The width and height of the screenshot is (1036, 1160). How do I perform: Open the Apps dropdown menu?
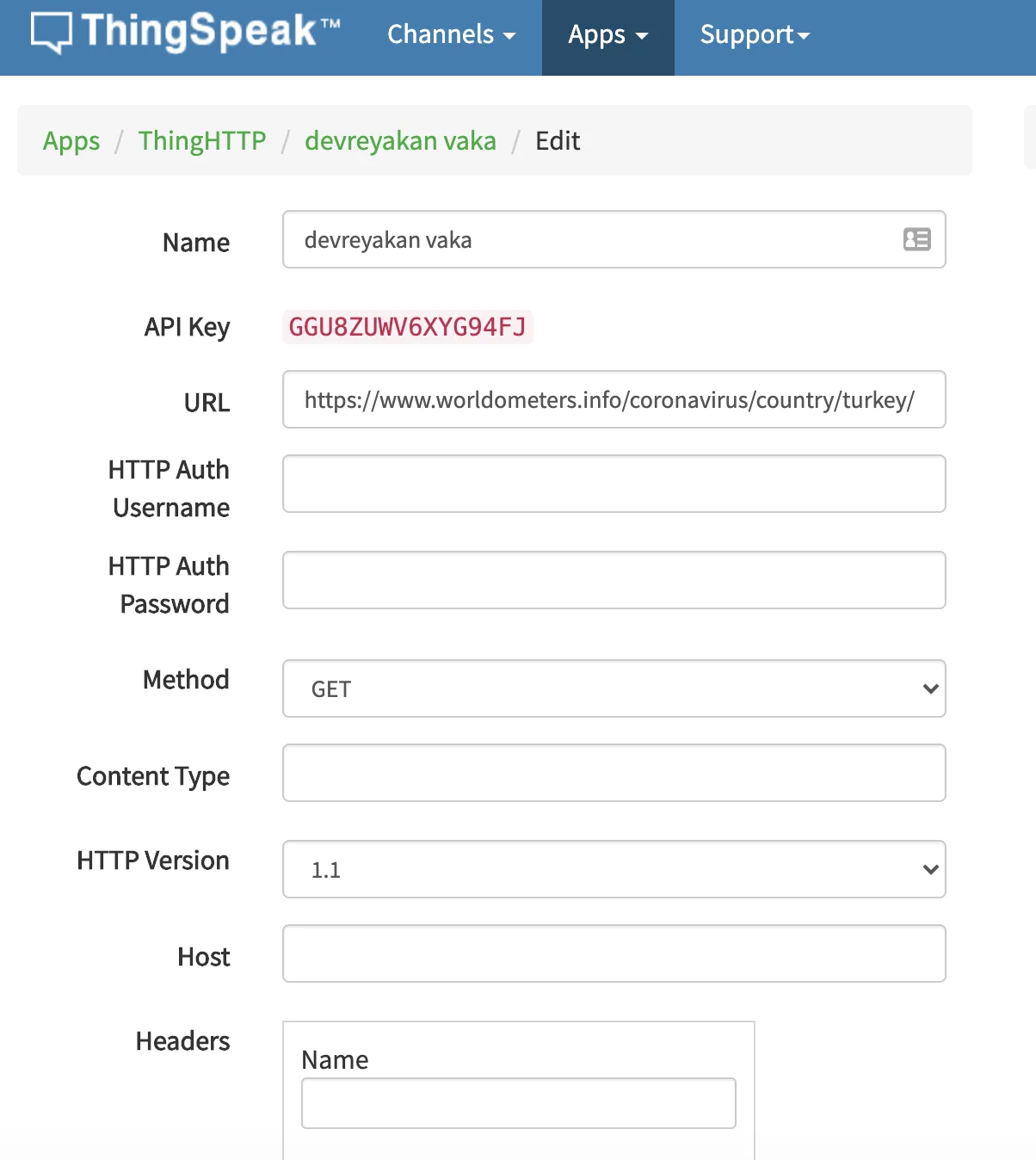[x=608, y=34]
